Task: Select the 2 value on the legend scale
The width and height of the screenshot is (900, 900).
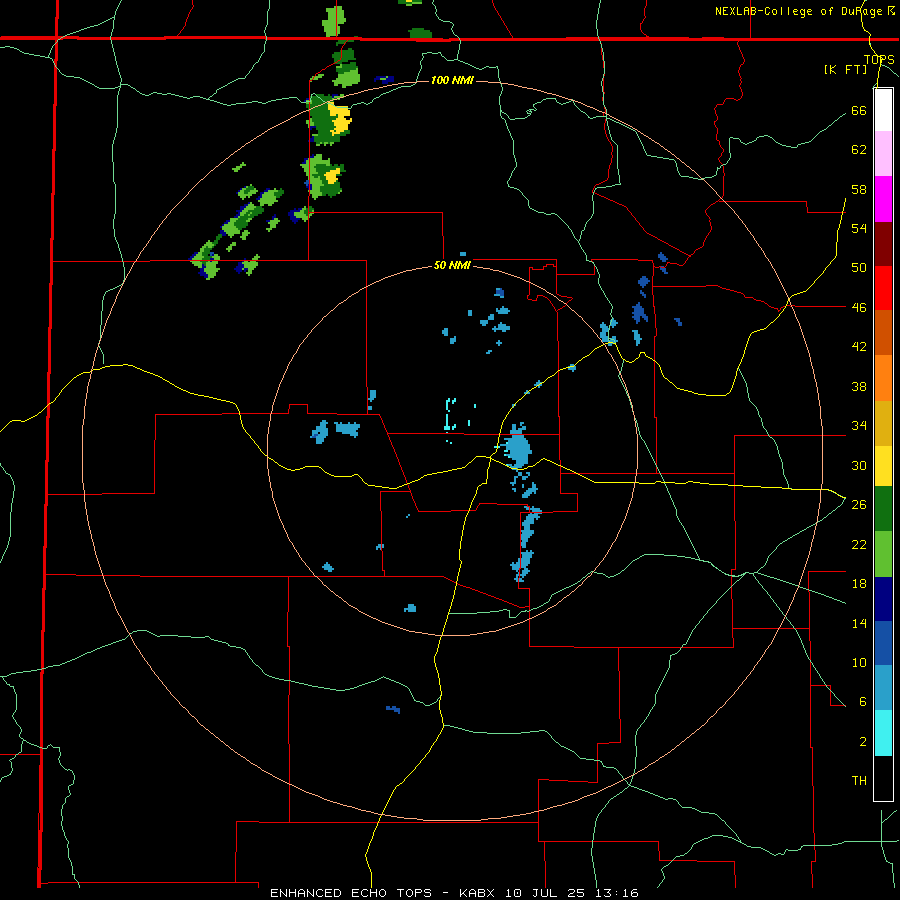Action: [x=863, y=742]
